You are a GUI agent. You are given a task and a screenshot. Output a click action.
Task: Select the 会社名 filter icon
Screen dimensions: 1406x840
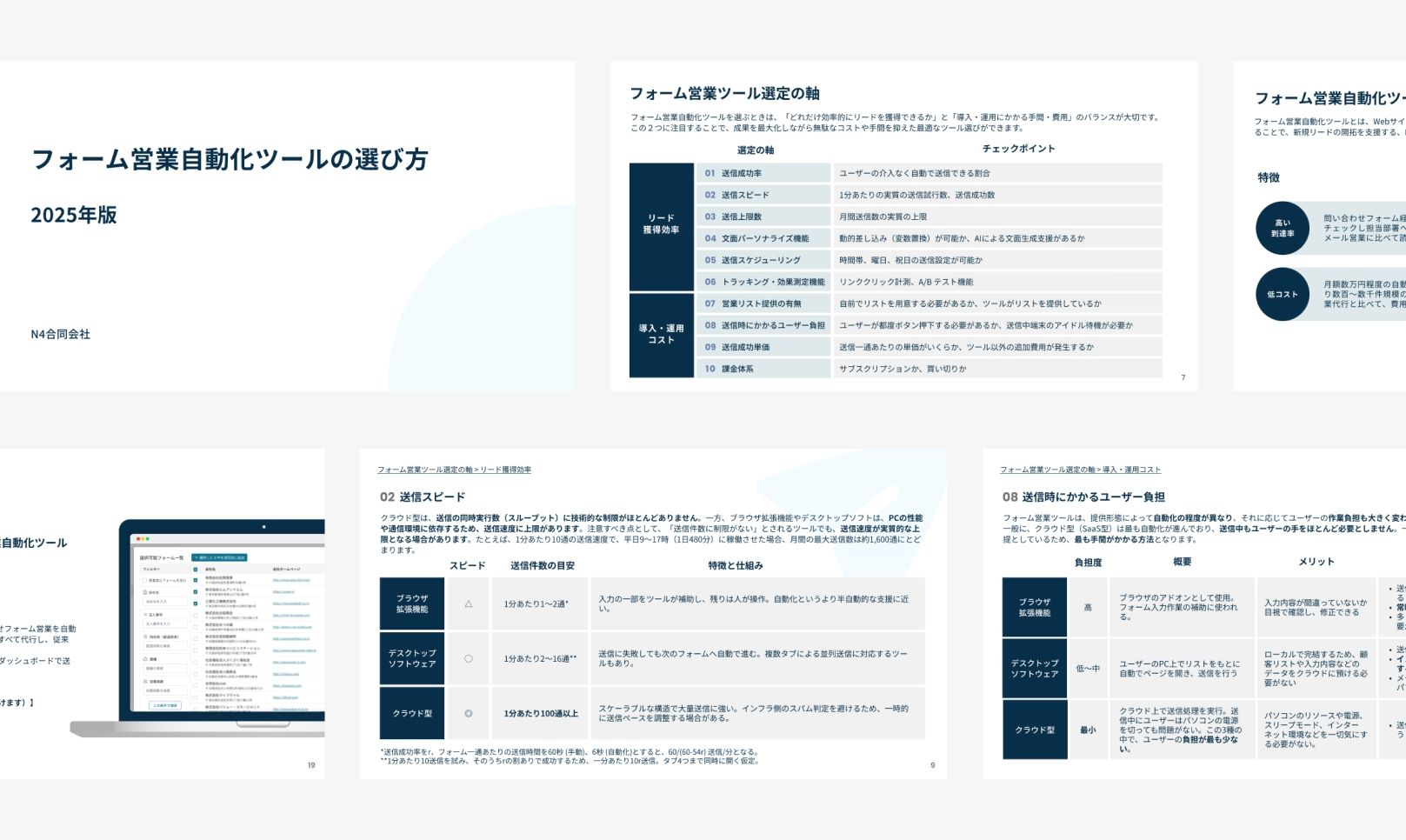[145, 591]
